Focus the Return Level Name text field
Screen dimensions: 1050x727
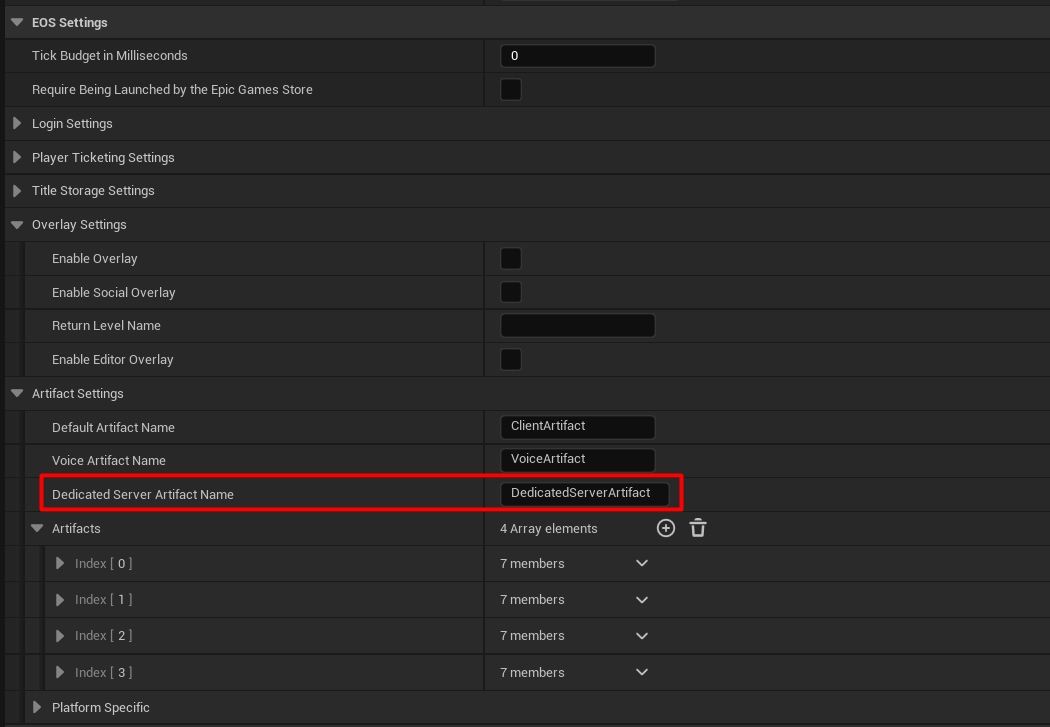577,326
